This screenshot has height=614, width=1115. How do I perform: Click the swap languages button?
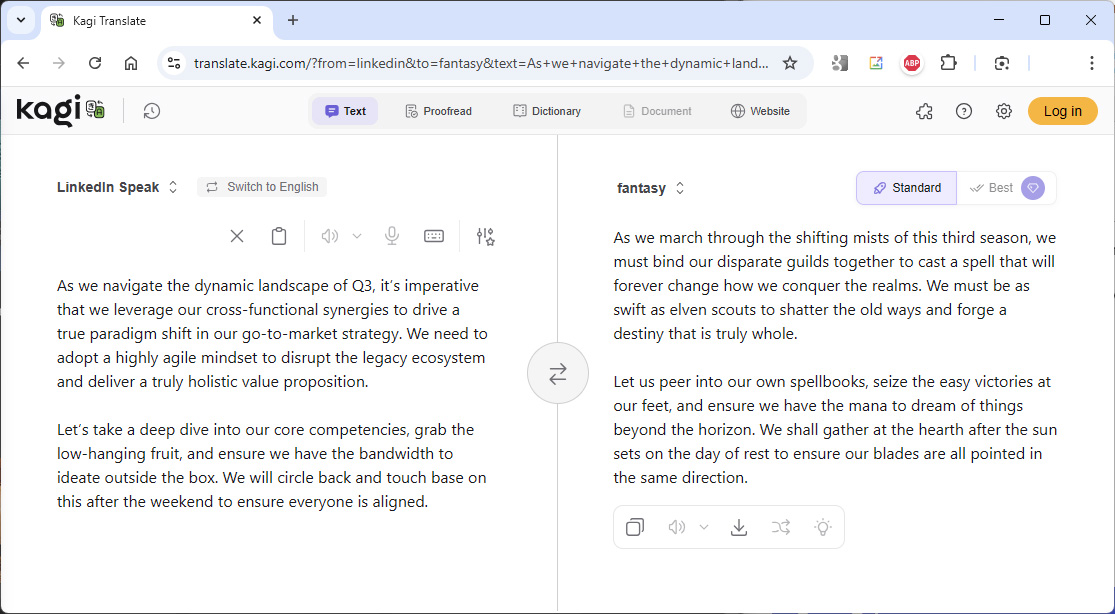tap(558, 373)
